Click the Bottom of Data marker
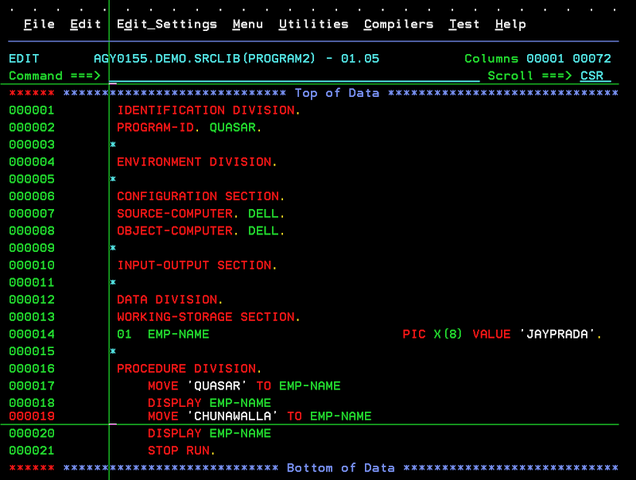The height and width of the screenshot is (480, 636). tap(341, 468)
